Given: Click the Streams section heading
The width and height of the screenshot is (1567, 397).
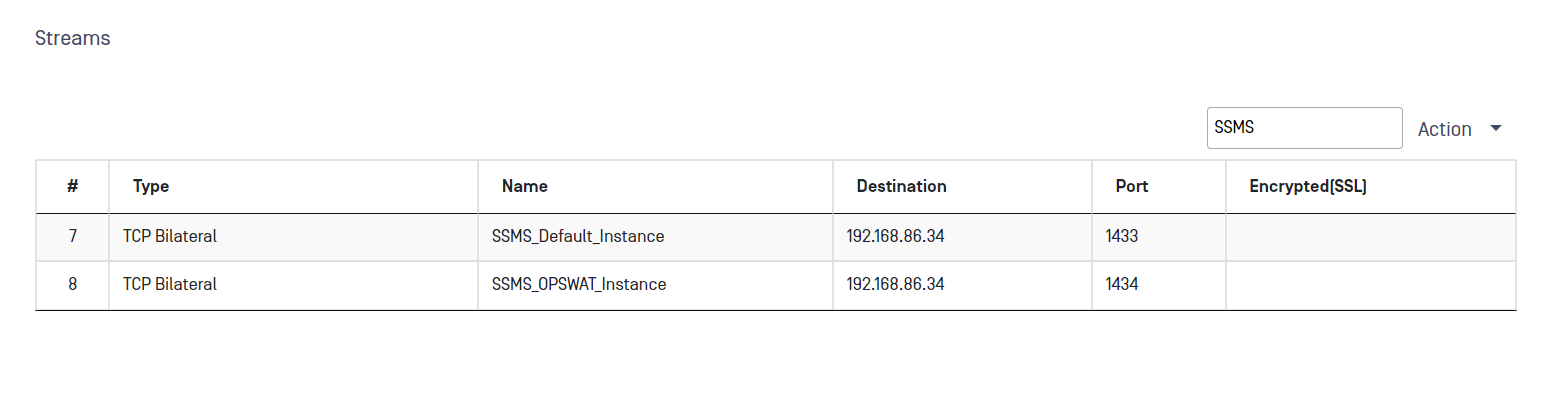Looking at the screenshot, I should 72,39.
